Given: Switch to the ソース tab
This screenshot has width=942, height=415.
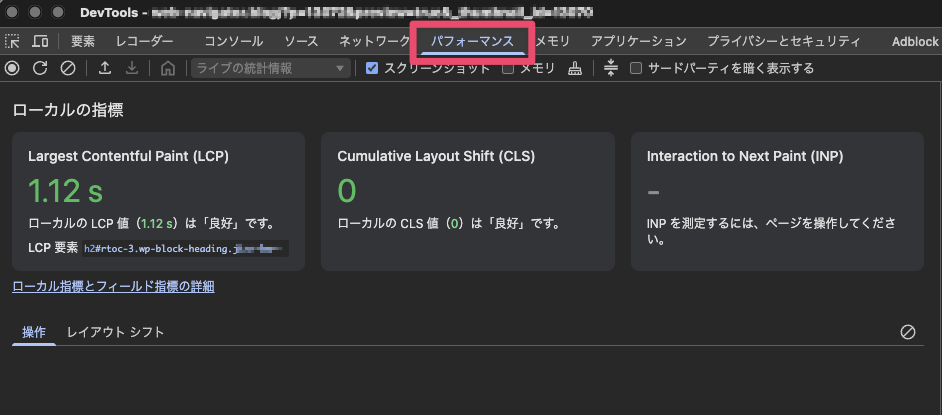Looking at the screenshot, I should pyautogui.click(x=301, y=41).
